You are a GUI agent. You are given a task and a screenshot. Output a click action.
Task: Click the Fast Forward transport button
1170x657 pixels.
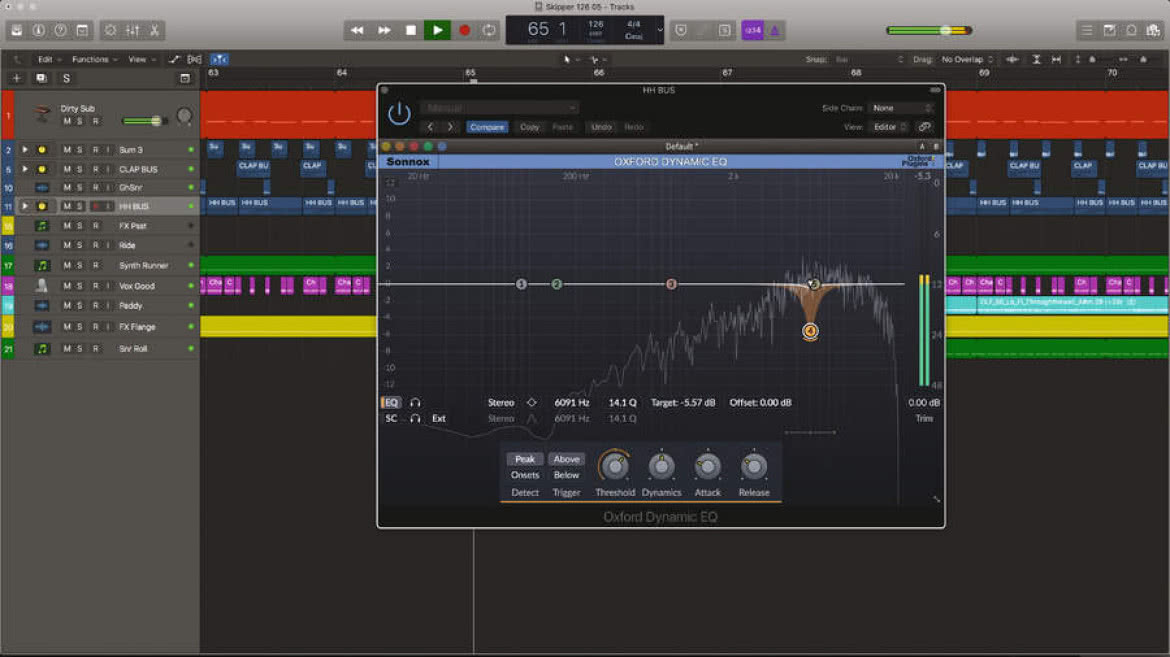384,31
